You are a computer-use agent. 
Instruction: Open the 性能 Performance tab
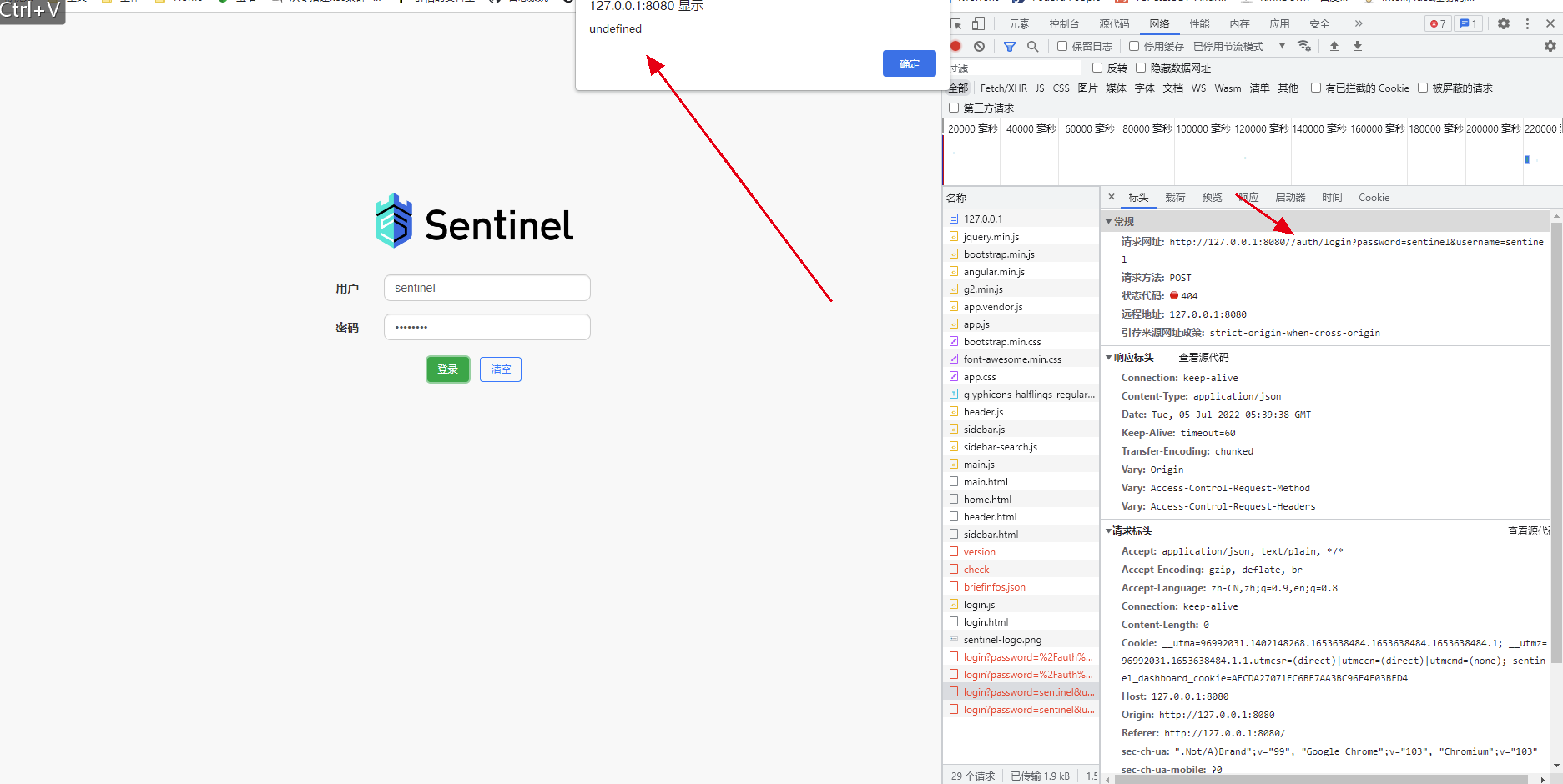coord(1199,23)
